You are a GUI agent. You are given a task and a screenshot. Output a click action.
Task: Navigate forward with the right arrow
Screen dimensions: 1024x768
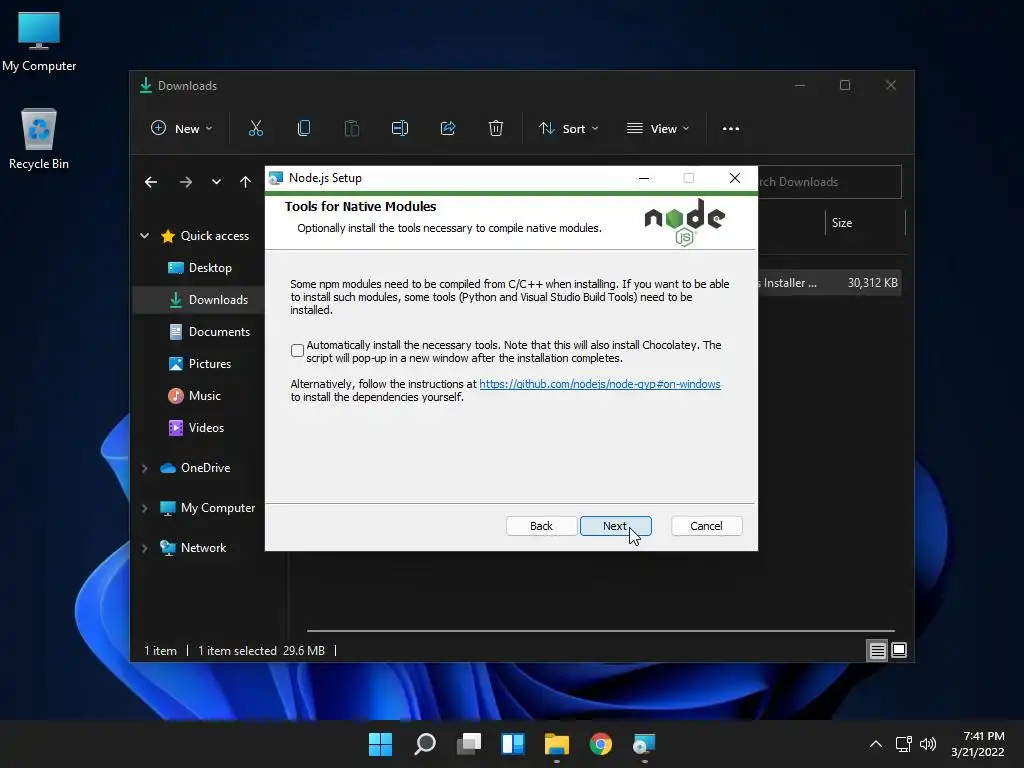click(x=186, y=182)
